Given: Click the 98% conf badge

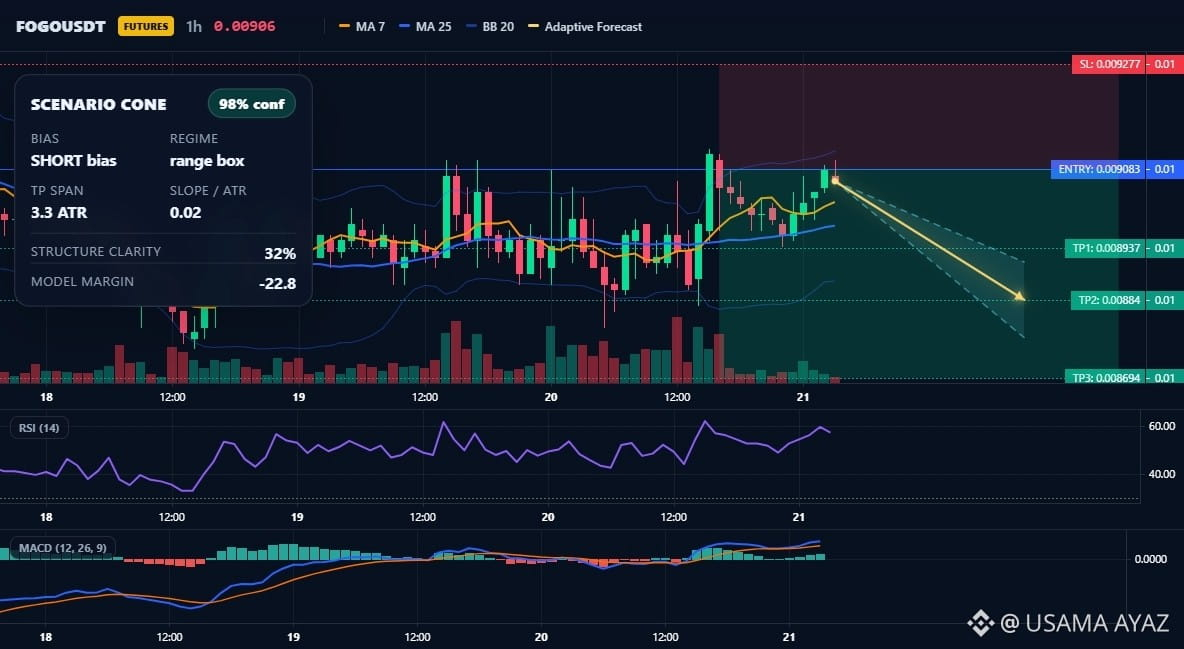Looking at the screenshot, I should [251, 104].
